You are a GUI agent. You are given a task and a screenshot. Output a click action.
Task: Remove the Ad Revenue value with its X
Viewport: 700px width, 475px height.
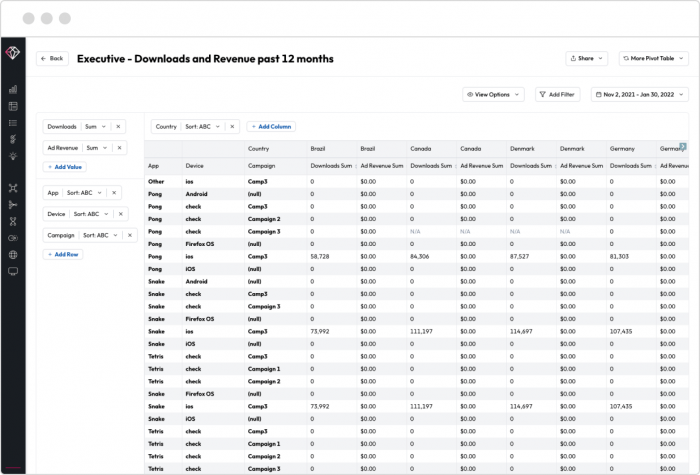120,148
